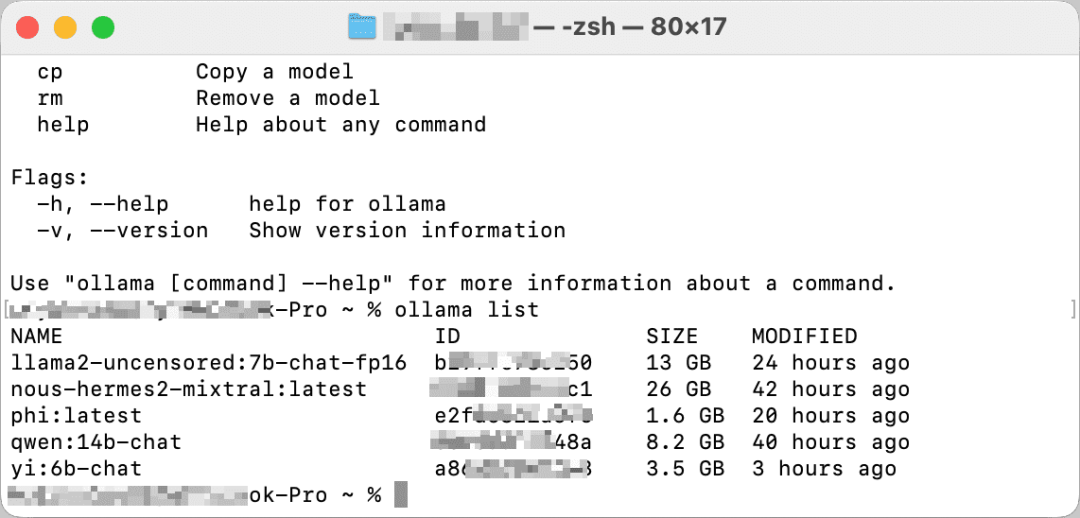Click the SIZE column header

coord(672,336)
